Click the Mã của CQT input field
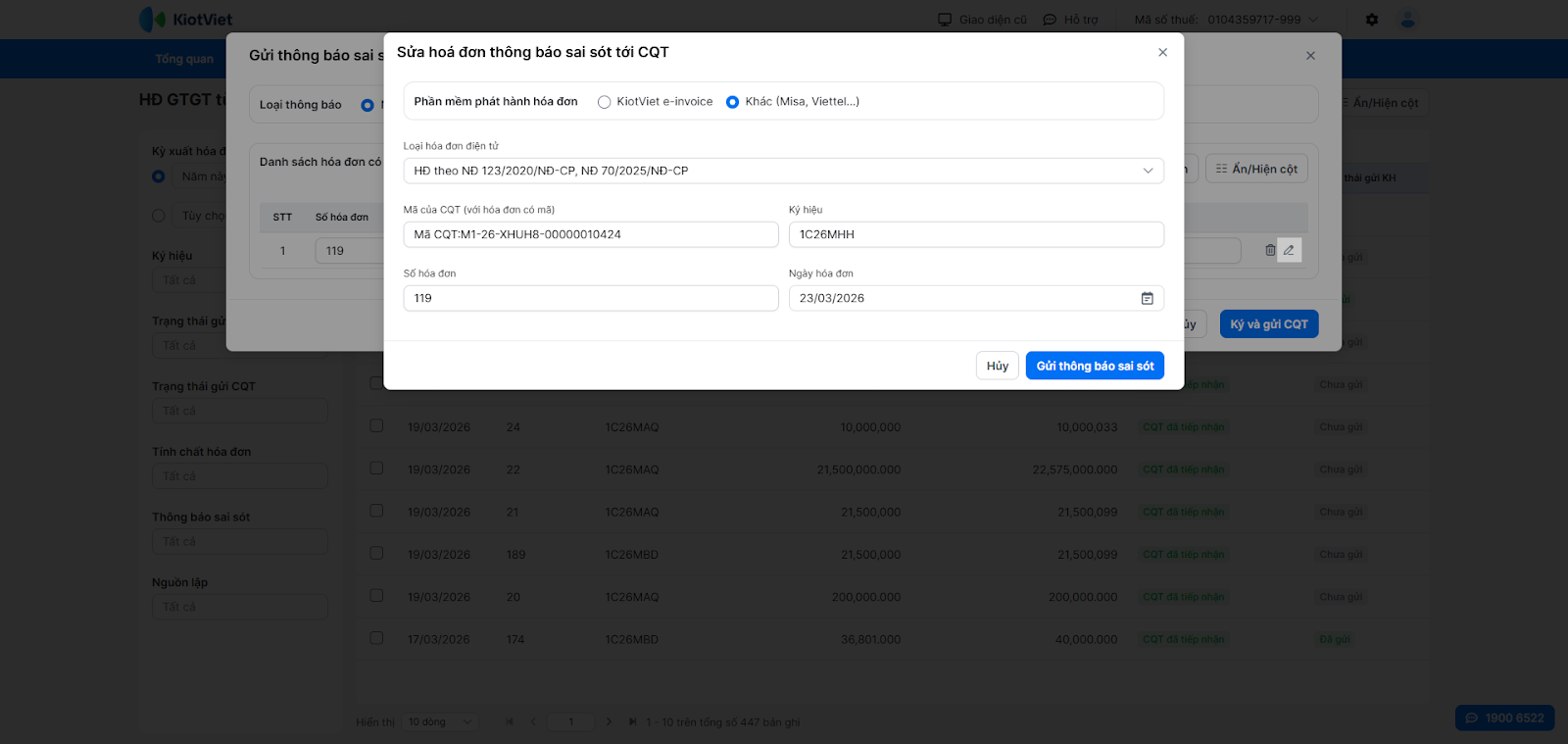This screenshot has height=744, width=1568. [591, 234]
